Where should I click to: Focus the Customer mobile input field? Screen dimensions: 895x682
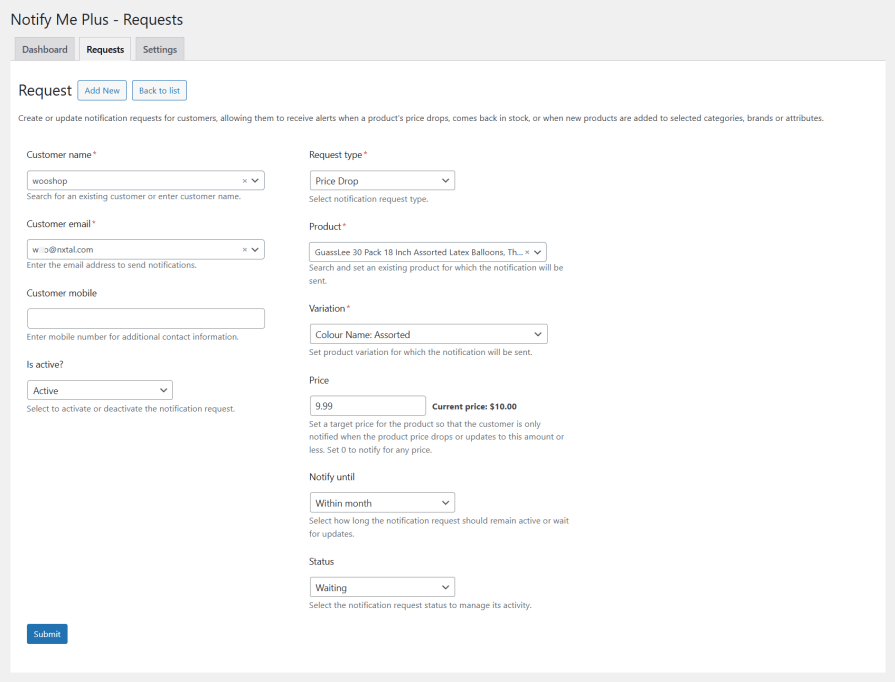145,319
